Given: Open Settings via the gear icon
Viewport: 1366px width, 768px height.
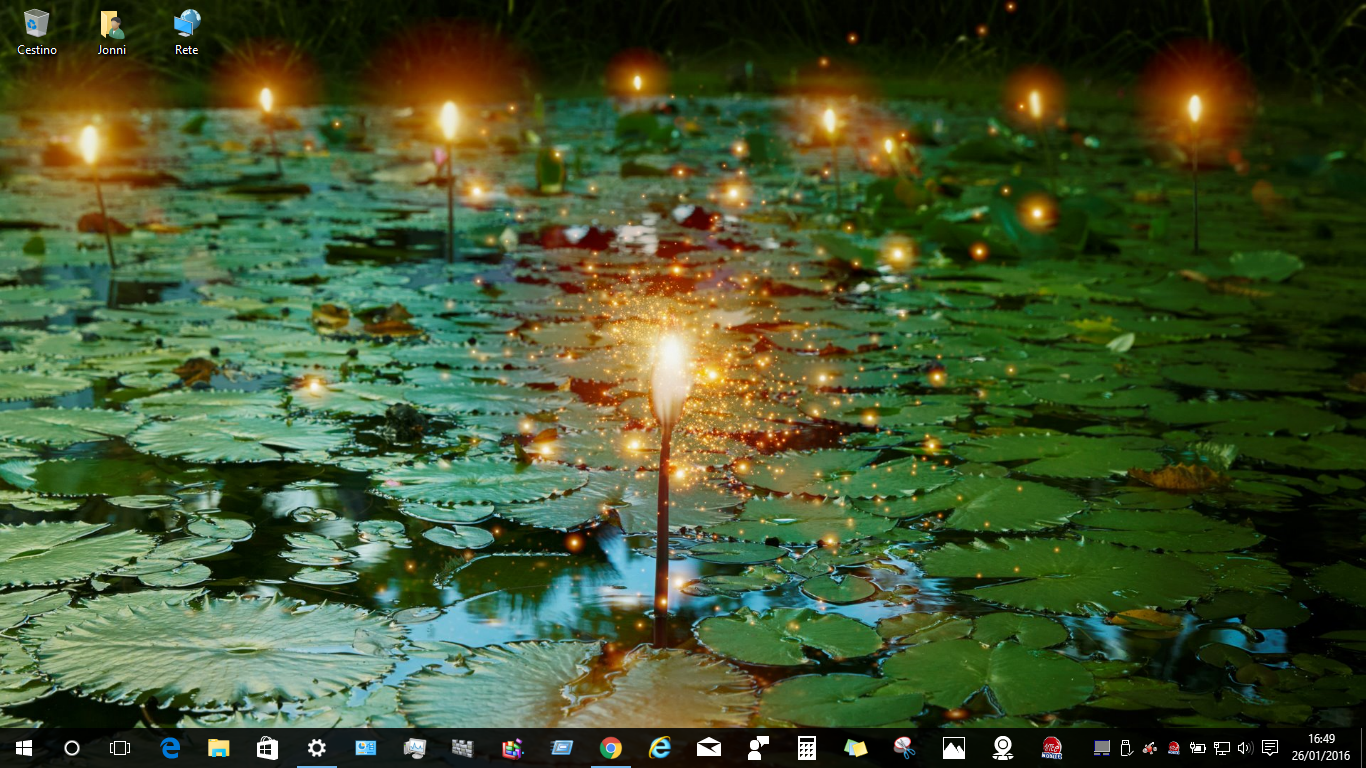Looking at the screenshot, I should click(x=315, y=748).
